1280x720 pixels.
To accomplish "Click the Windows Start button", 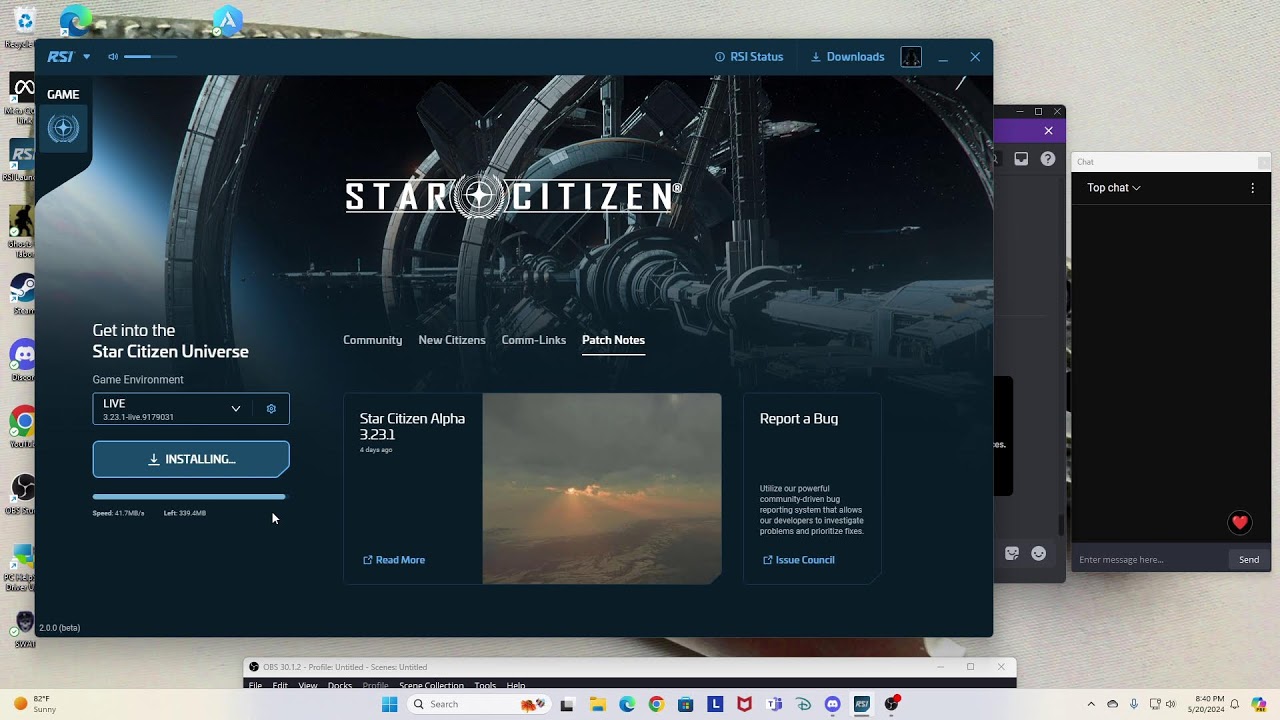I will coord(389,704).
